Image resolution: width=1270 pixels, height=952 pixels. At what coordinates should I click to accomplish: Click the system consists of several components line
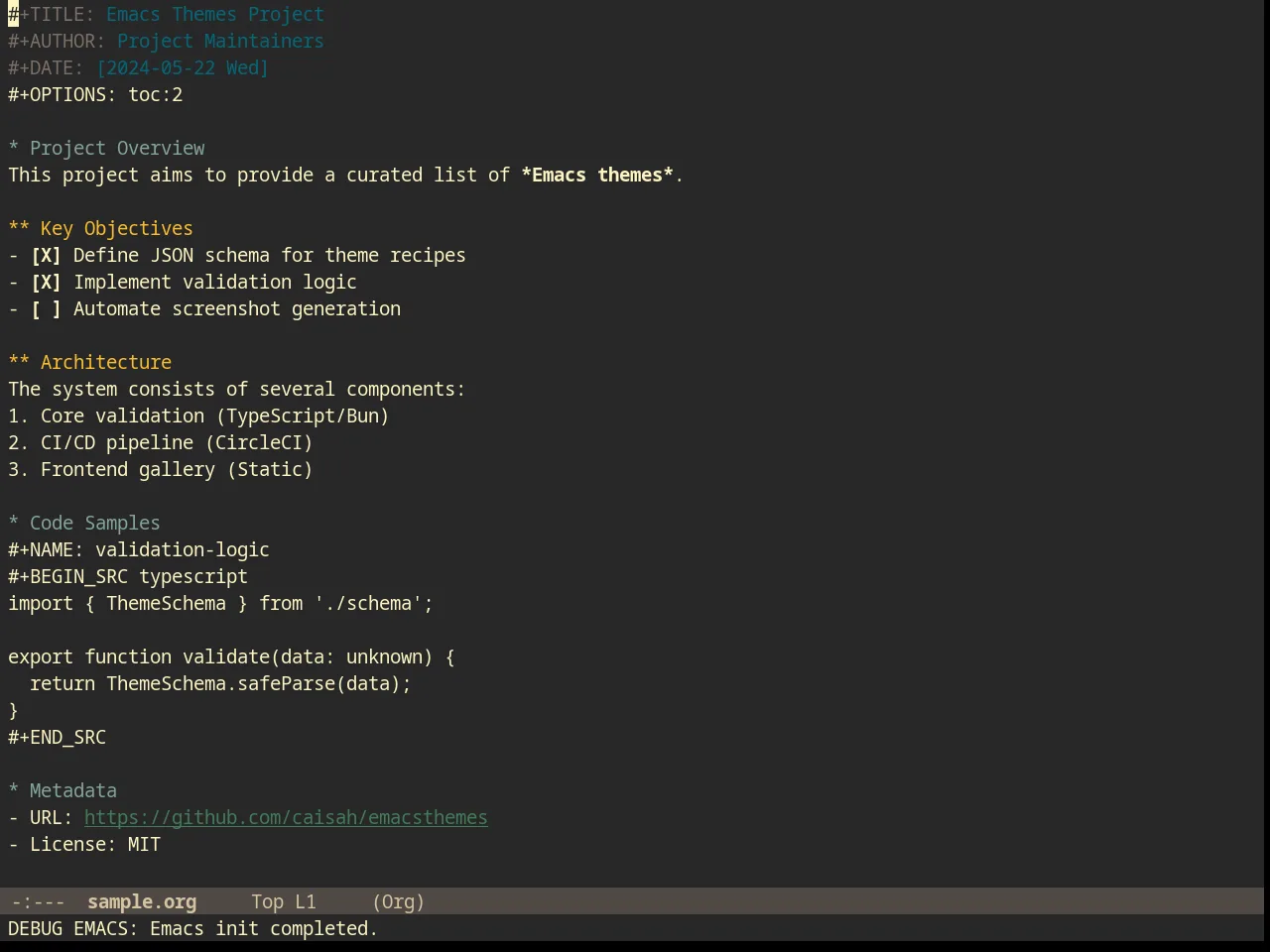click(x=236, y=390)
